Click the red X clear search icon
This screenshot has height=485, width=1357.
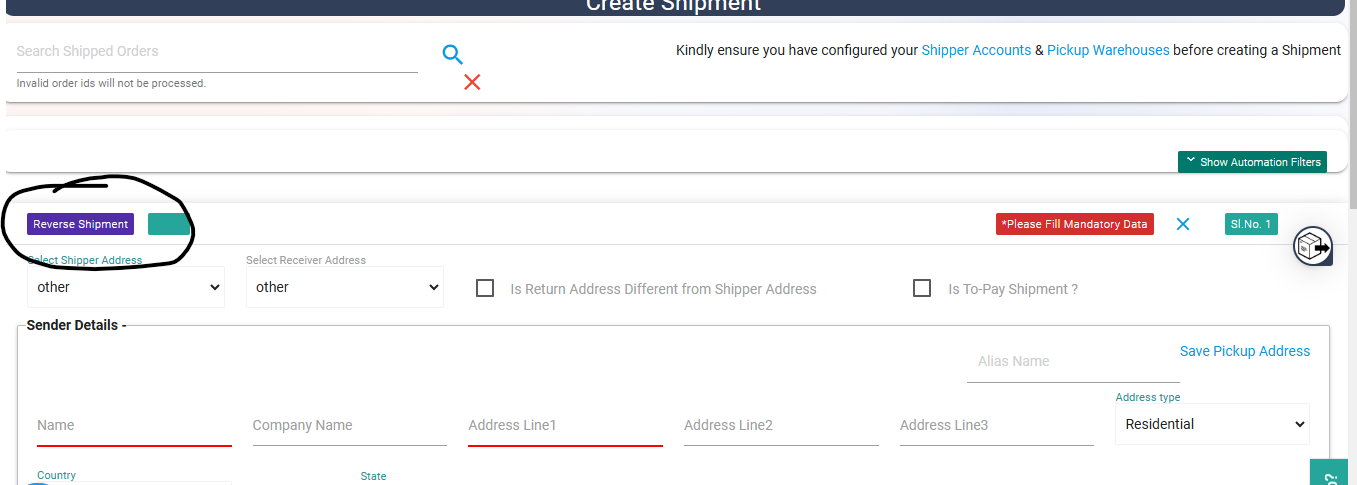[472, 82]
